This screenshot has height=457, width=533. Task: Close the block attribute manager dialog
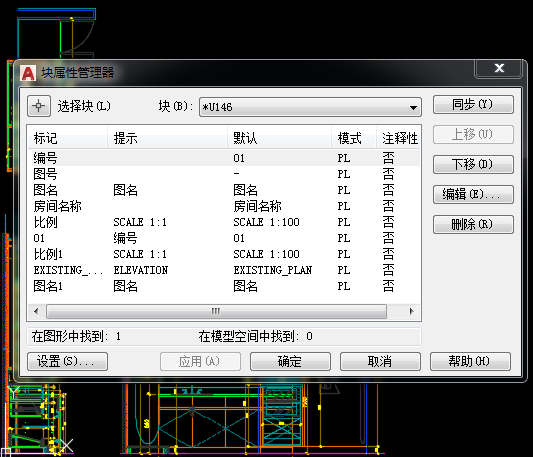coord(499,68)
